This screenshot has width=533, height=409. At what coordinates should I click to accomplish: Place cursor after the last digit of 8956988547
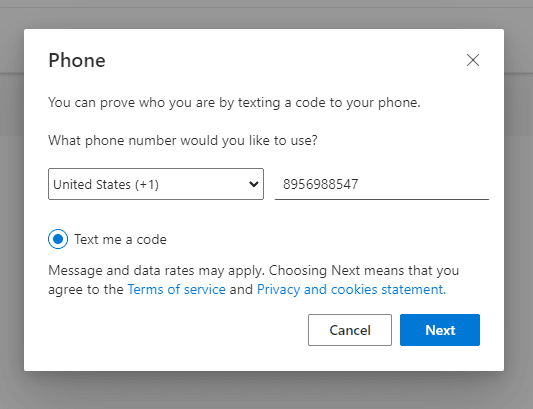pyautogui.click(x=359, y=184)
